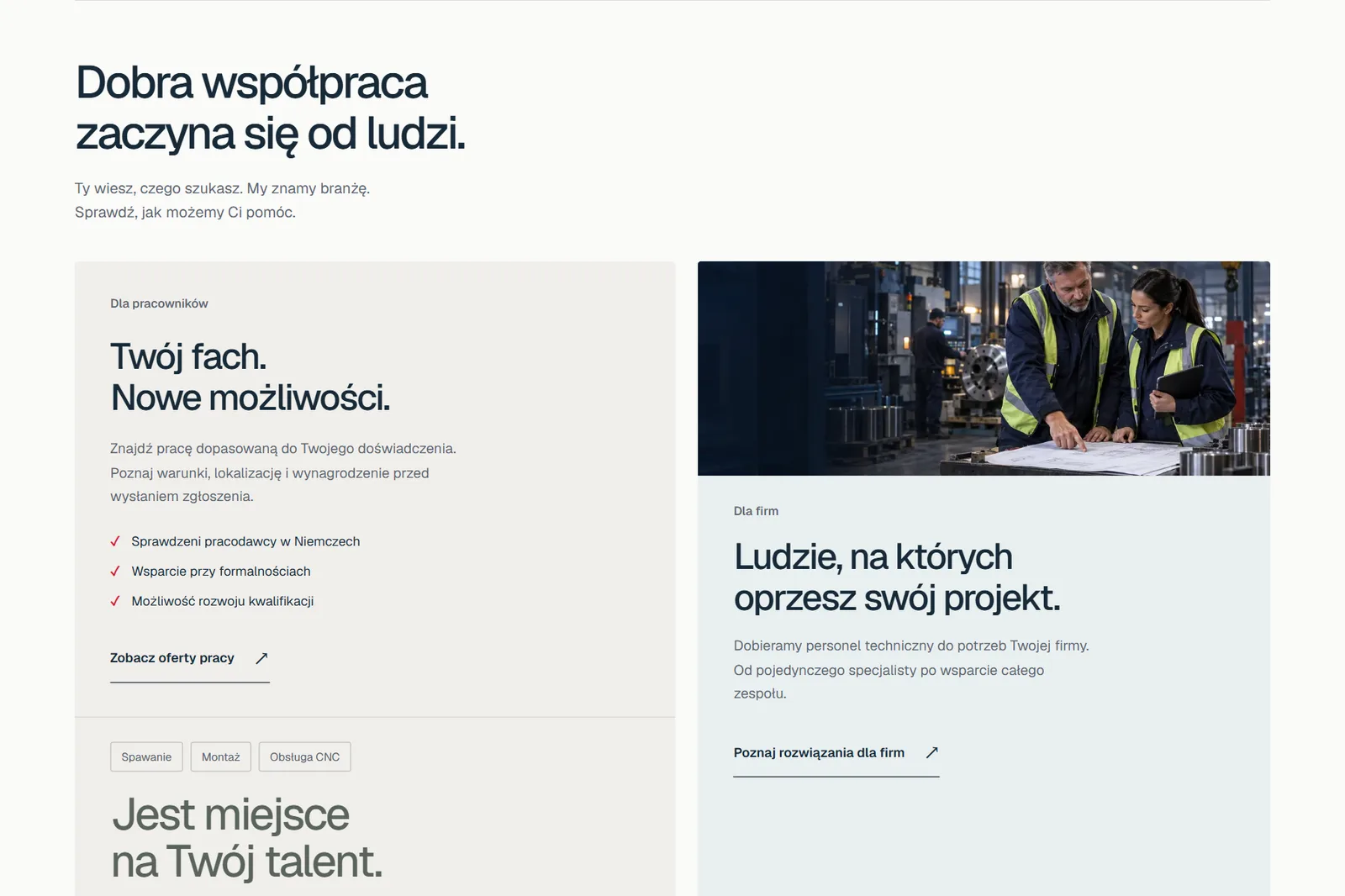
Task: Click text "Sprawdź, jak możemy Ci pomóc."
Action: click(x=185, y=212)
